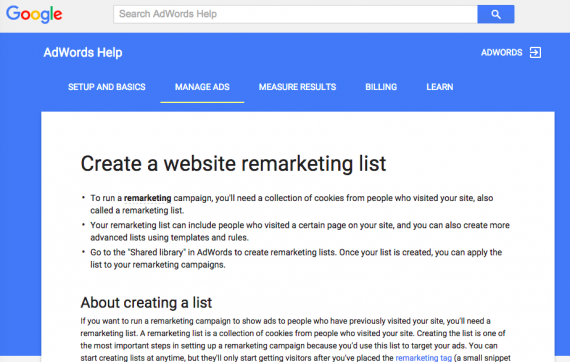
Task: Click the About creating a list heading
Action: (146, 302)
